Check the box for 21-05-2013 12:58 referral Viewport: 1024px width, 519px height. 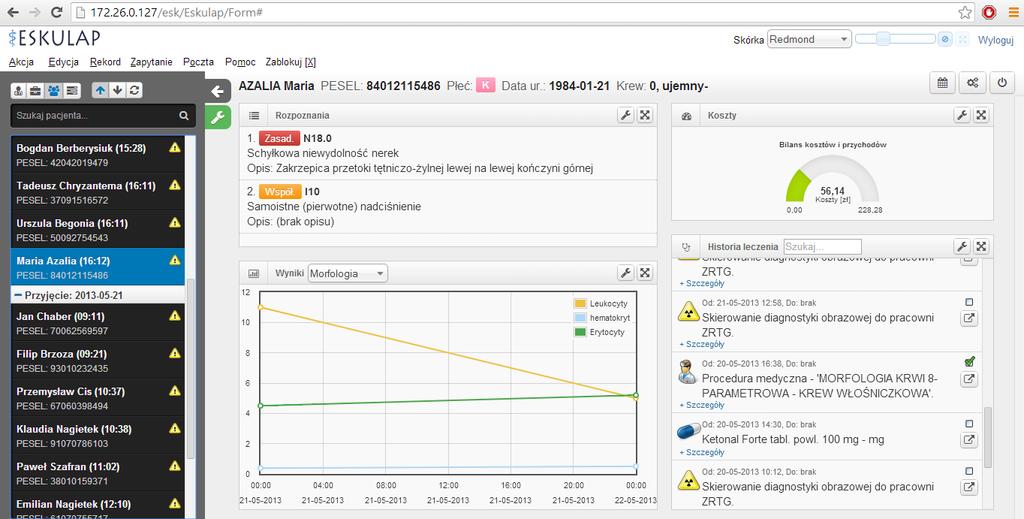[x=969, y=302]
